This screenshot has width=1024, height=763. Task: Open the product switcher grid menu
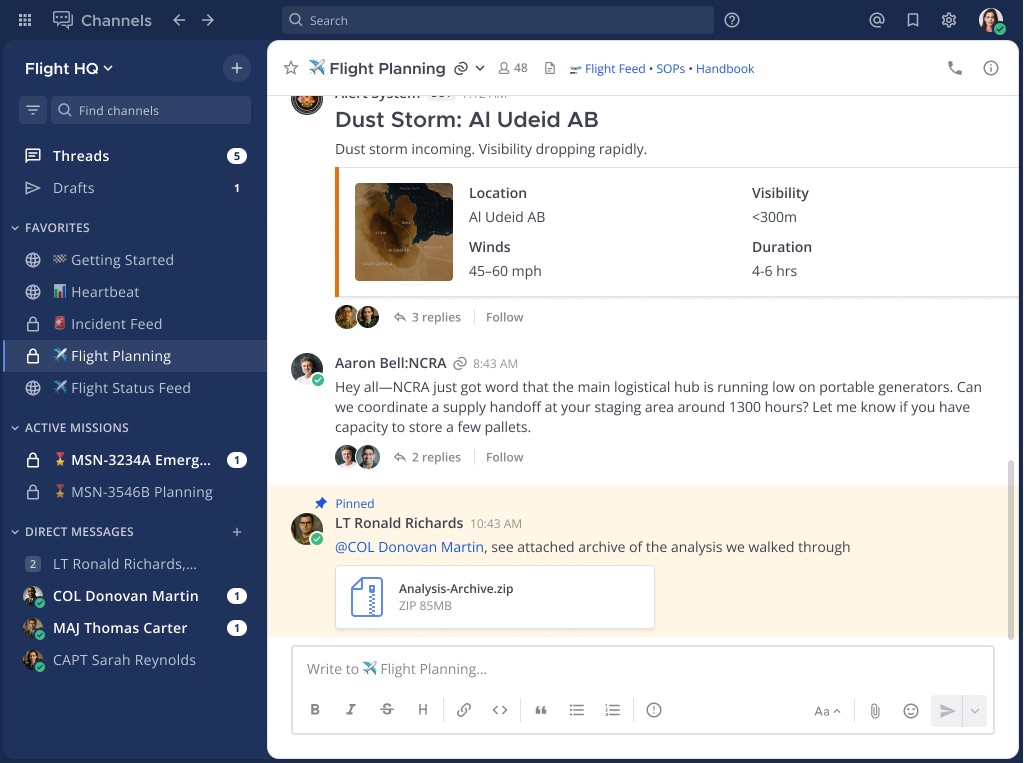tap(25, 20)
